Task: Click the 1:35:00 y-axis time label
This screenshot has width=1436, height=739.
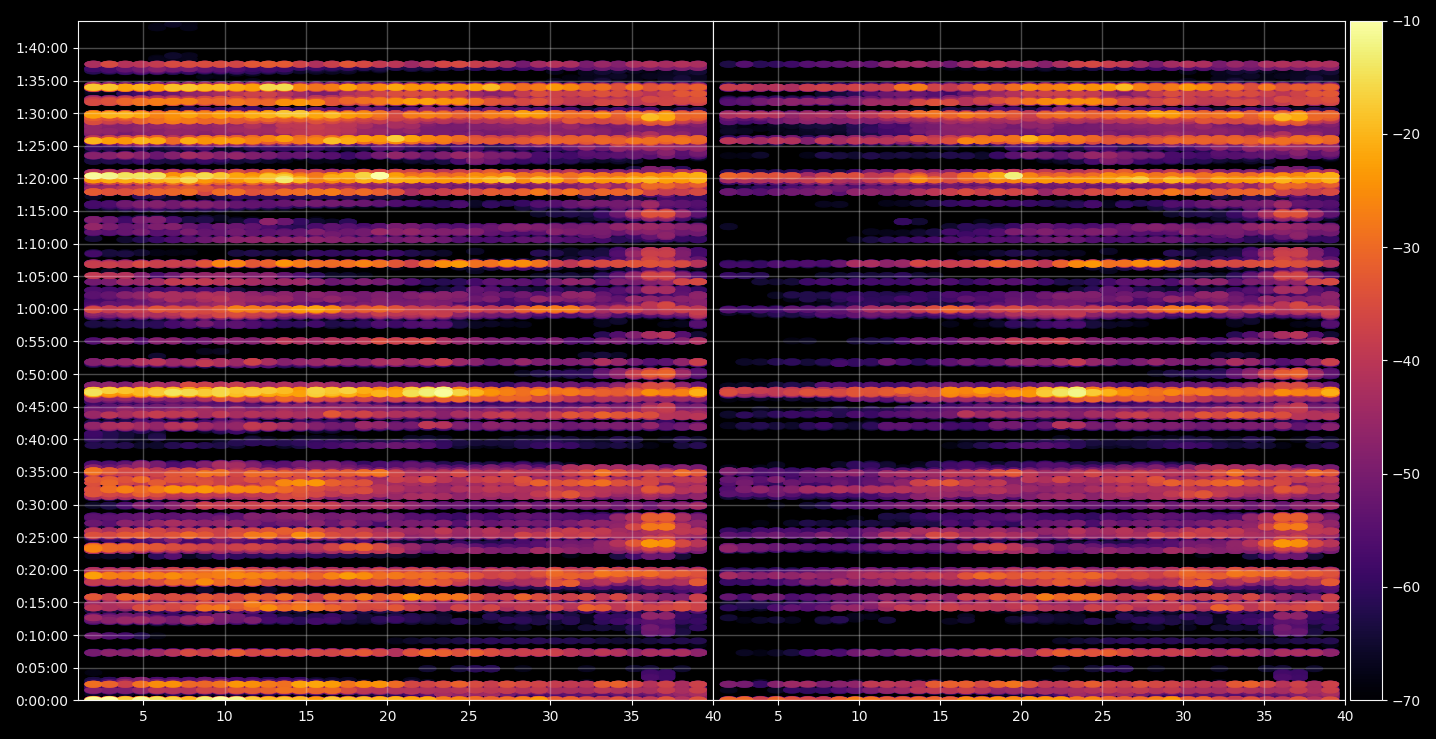Action: [42, 81]
